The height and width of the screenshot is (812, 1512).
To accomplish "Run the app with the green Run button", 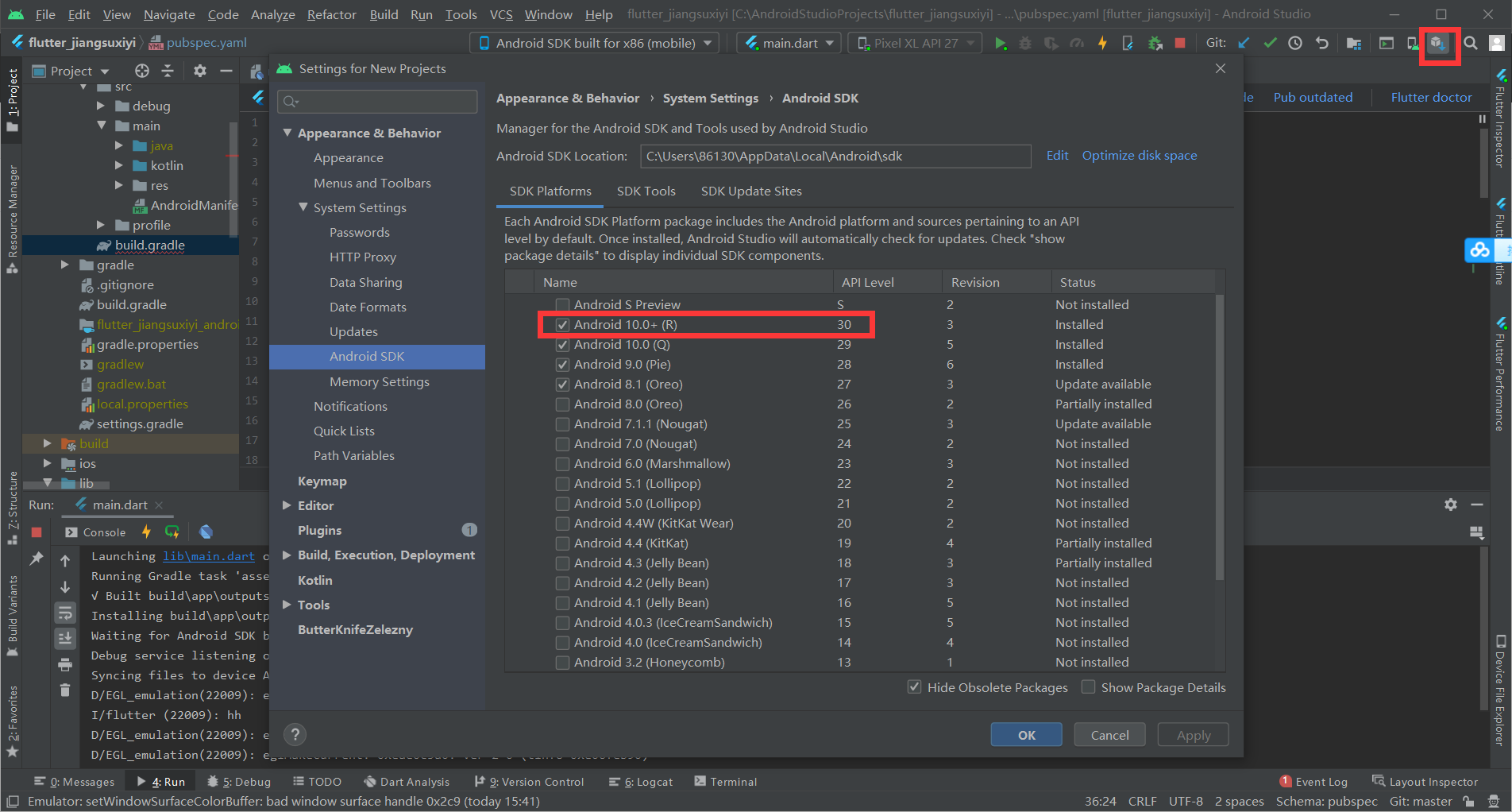I will coord(1000,43).
